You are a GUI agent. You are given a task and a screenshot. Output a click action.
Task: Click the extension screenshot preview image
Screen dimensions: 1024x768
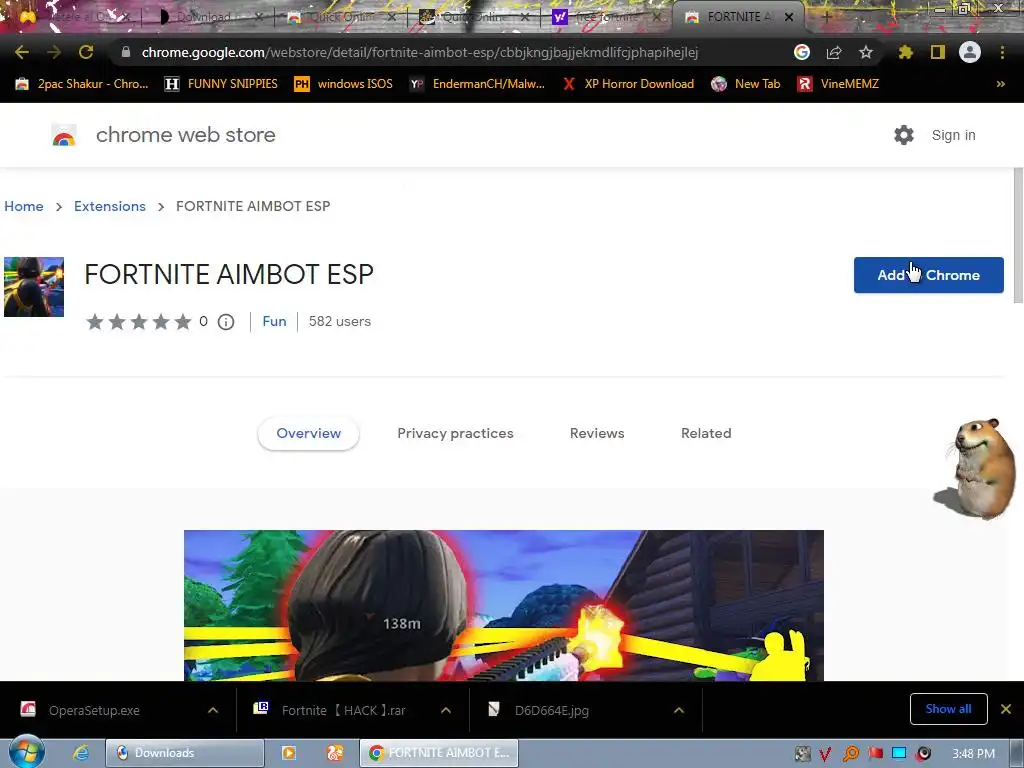[504, 605]
